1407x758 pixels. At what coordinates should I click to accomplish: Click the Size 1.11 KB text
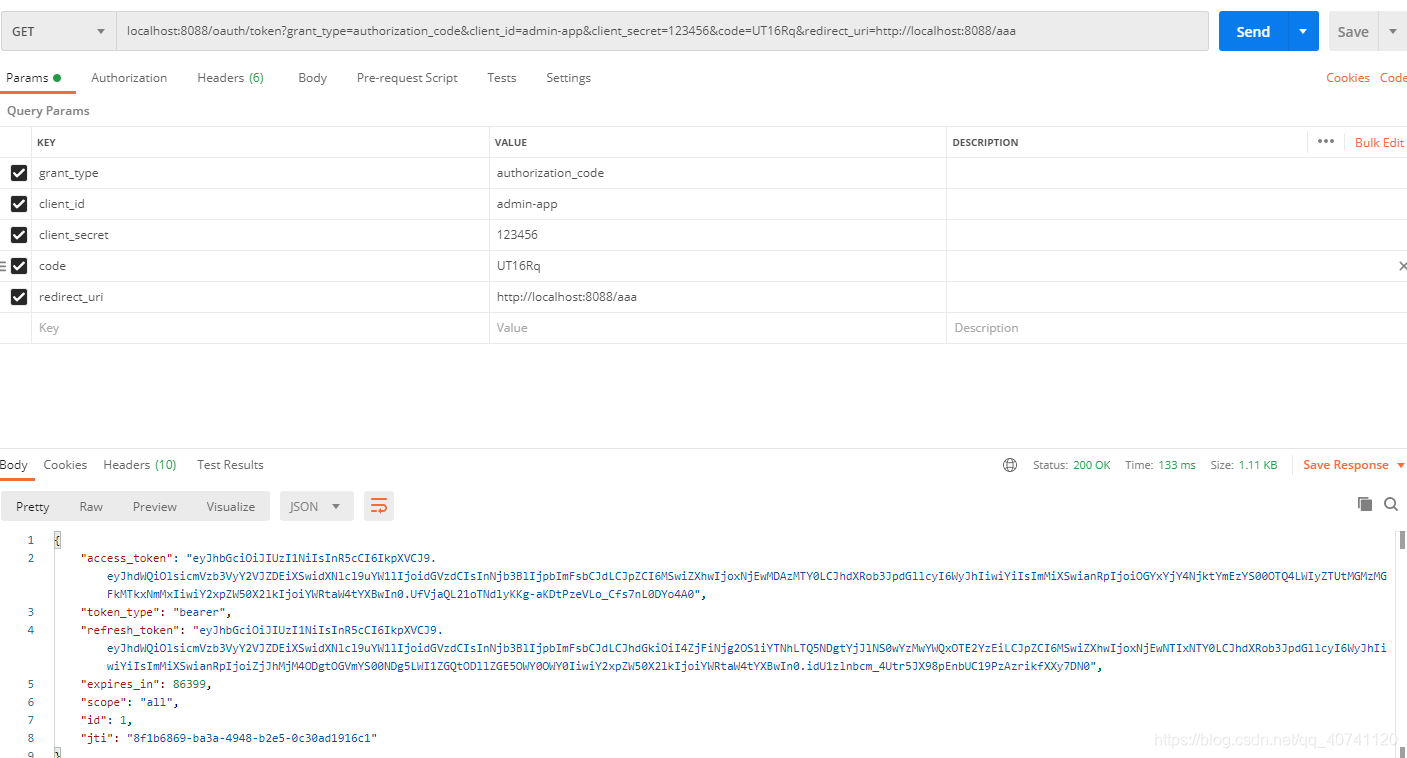[x=1244, y=465]
